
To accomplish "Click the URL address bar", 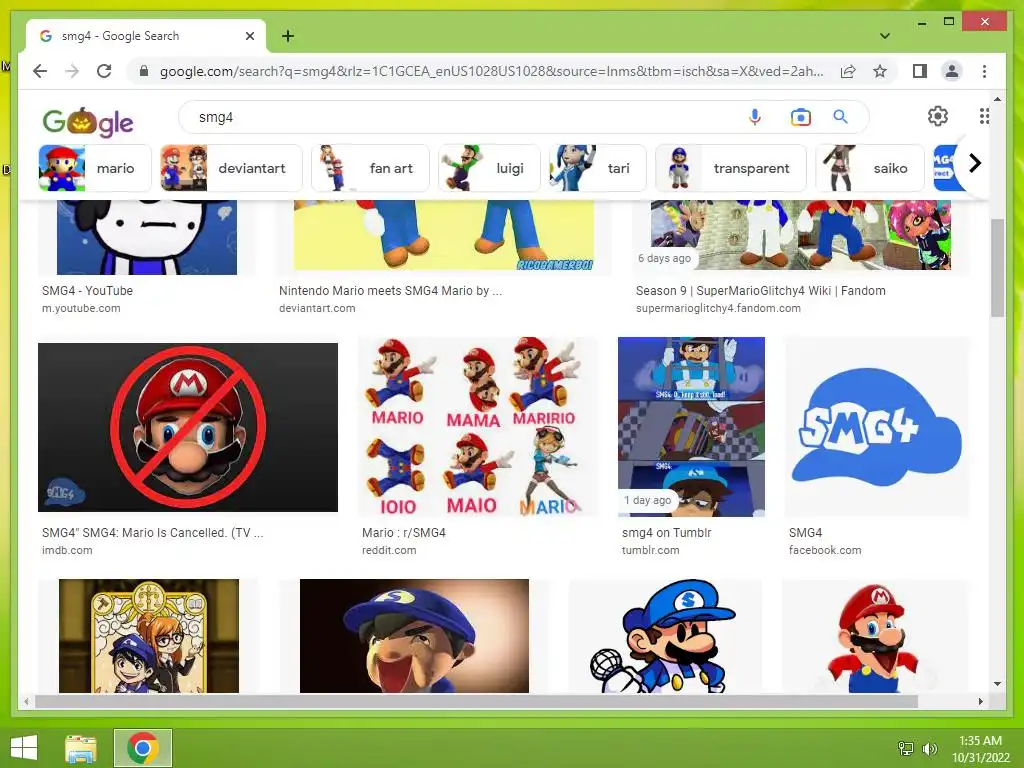I will (490, 71).
